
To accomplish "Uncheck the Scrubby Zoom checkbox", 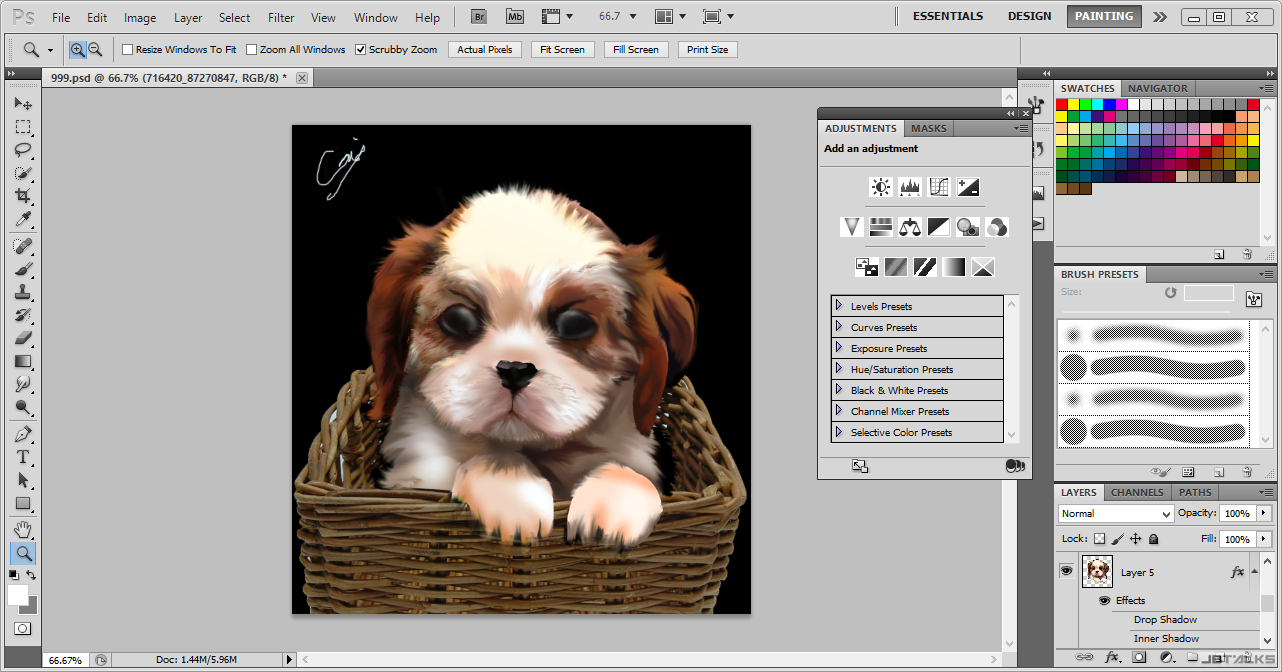I will click(361, 49).
